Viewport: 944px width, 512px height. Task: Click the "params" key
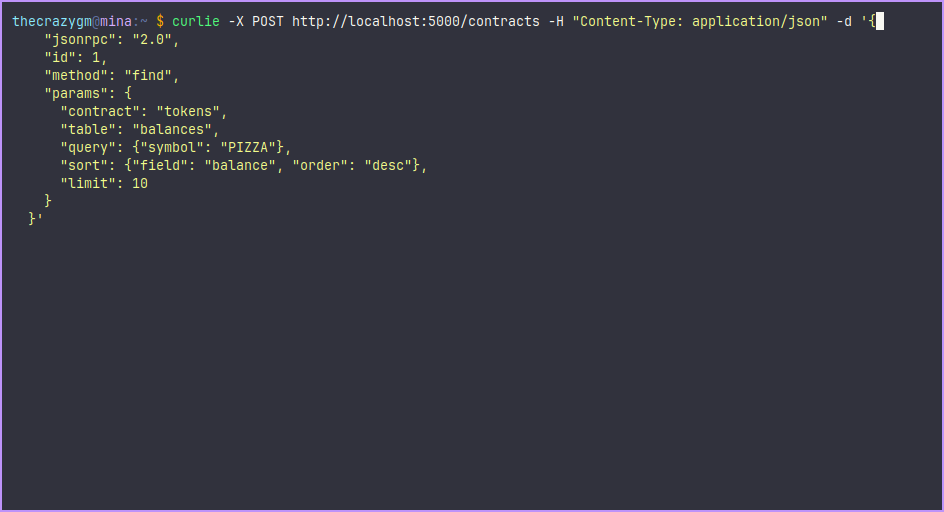pos(76,93)
